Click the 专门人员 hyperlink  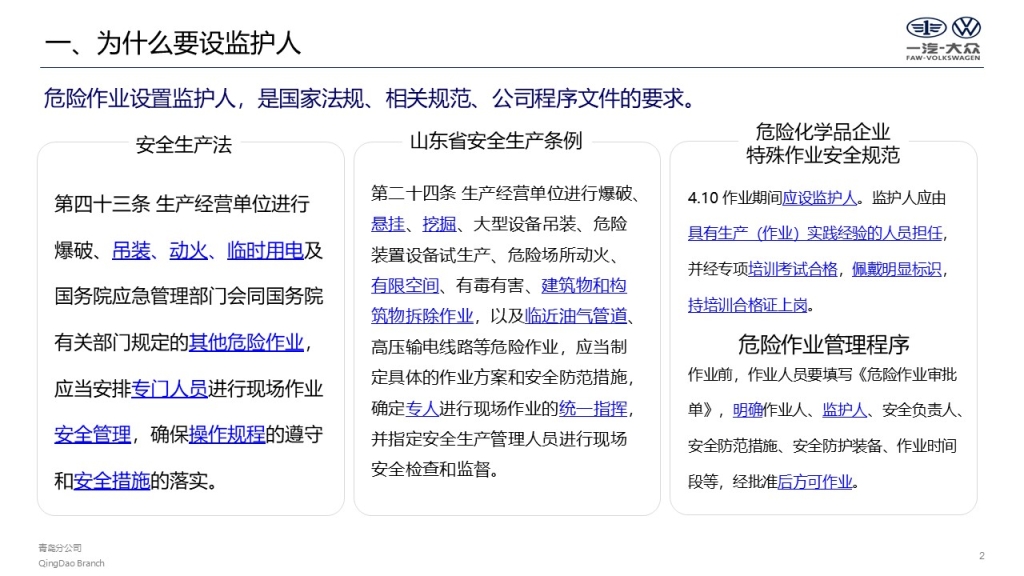point(170,389)
